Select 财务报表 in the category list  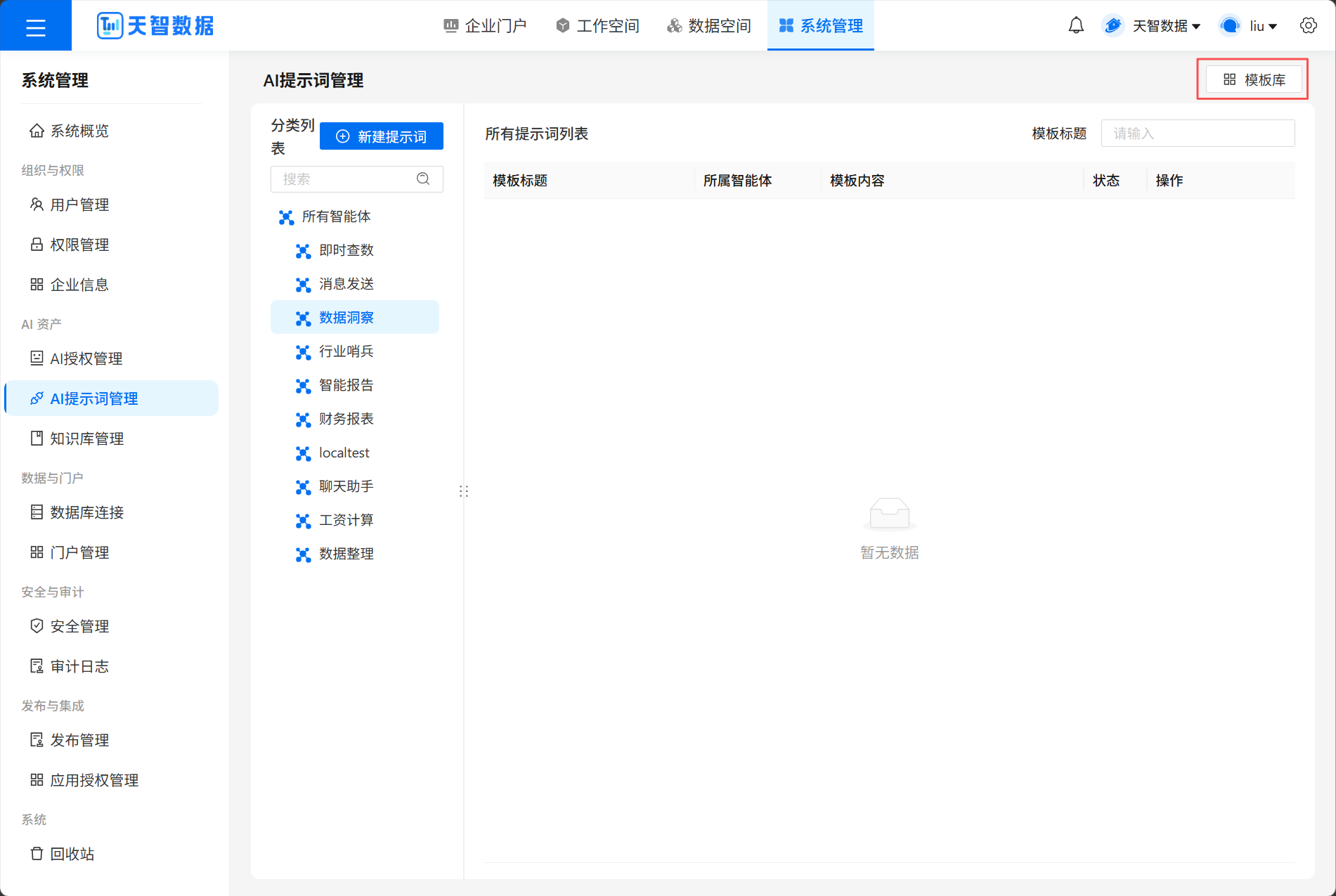pos(355,419)
